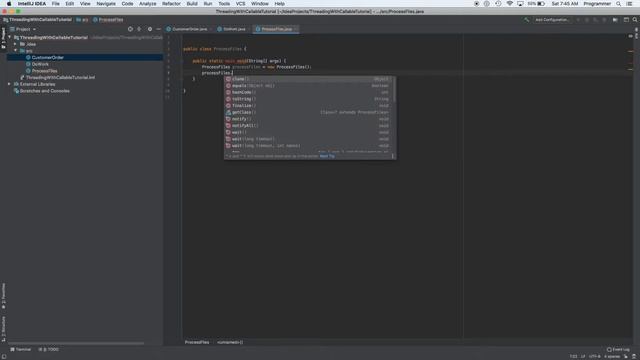Collapse the ThreadingWithCallableTutorial root node
The image size is (640, 360).
tap(10, 37)
